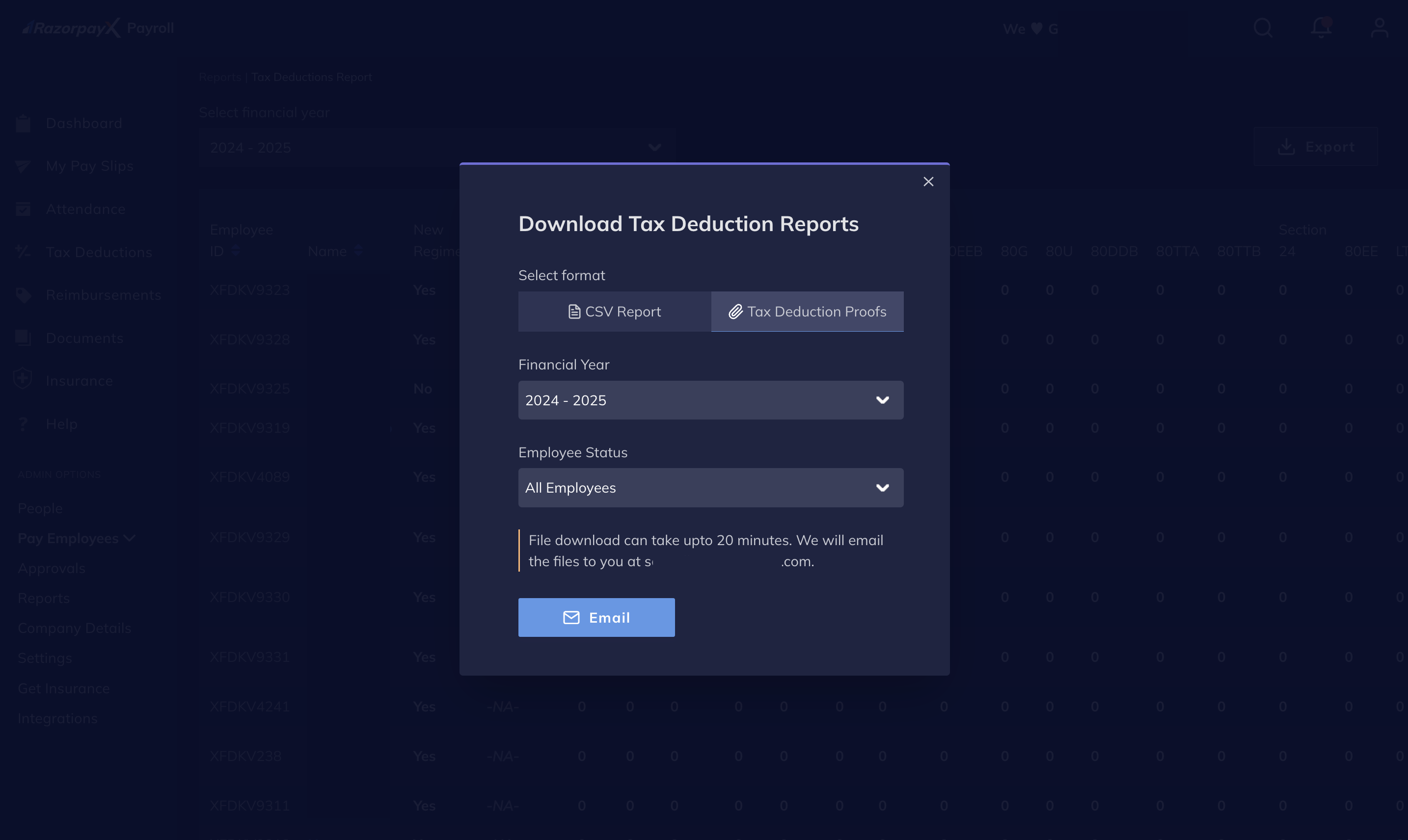Click the Help question mark icon
This screenshot has width=1408, height=840.
click(x=23, y=424)
